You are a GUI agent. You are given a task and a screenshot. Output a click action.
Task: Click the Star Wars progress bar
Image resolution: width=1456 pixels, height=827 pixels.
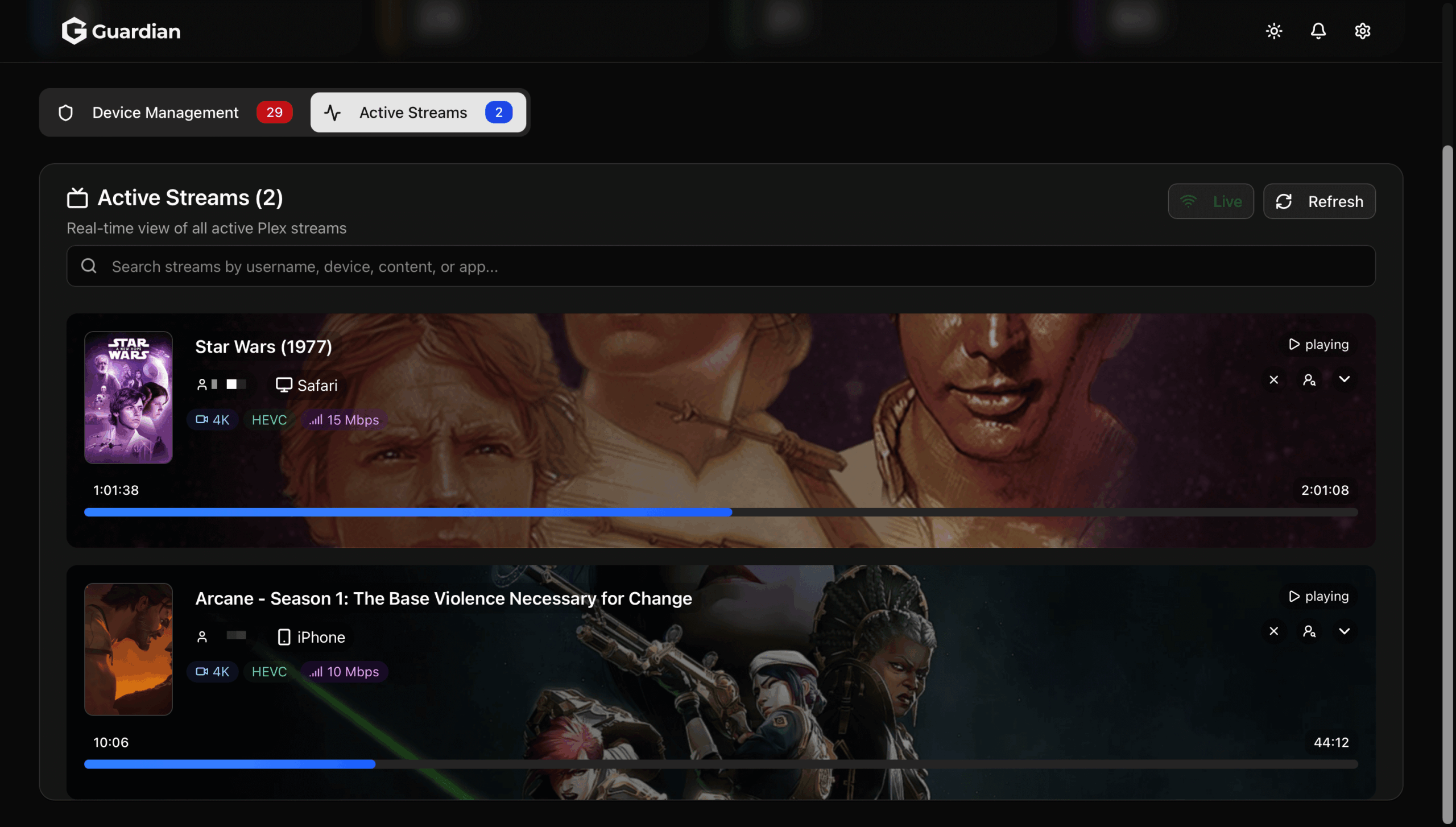(721, 512)
